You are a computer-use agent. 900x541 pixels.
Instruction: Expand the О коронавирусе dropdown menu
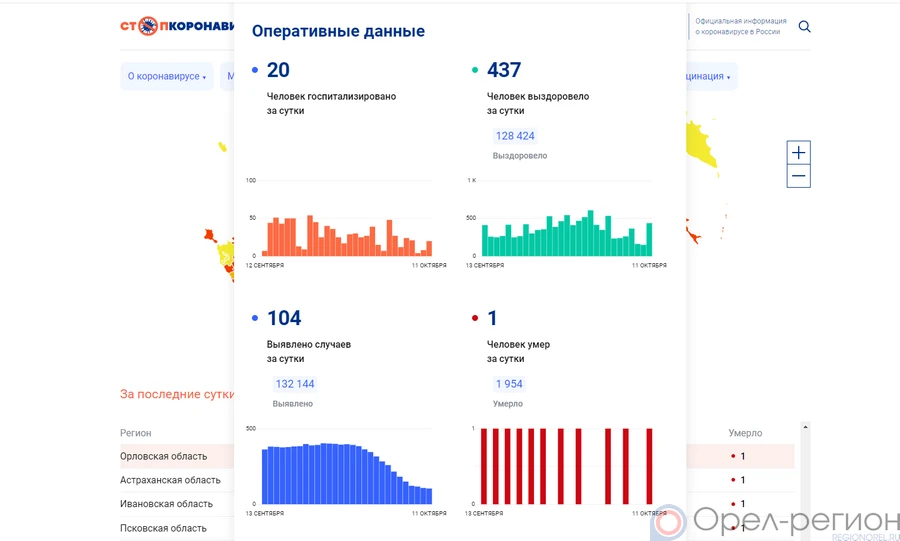(166, 77)
